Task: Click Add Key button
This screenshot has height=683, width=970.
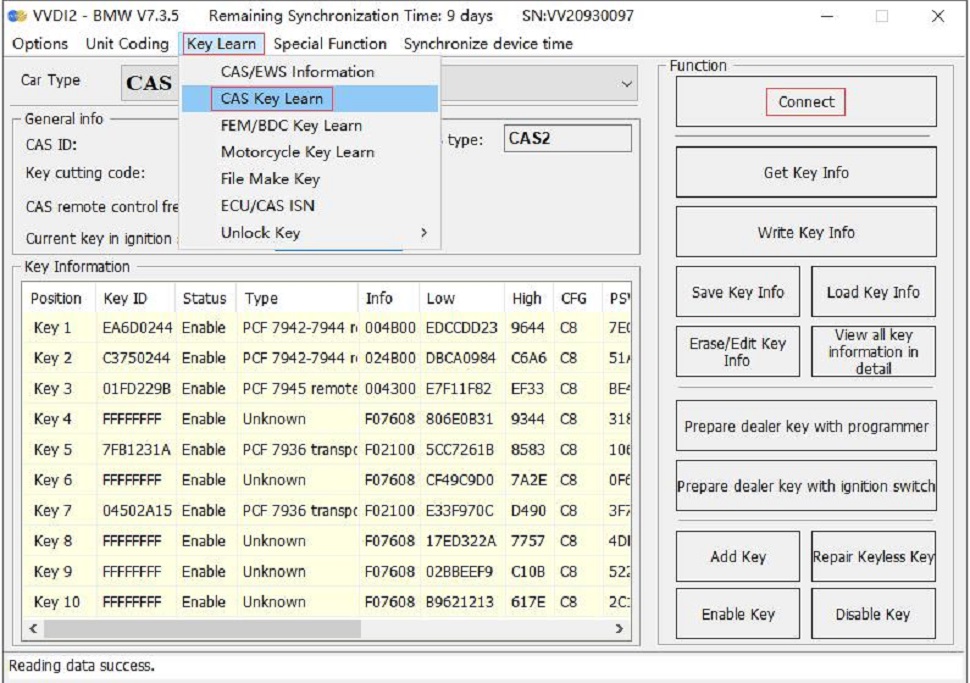Action: point(738,557)
